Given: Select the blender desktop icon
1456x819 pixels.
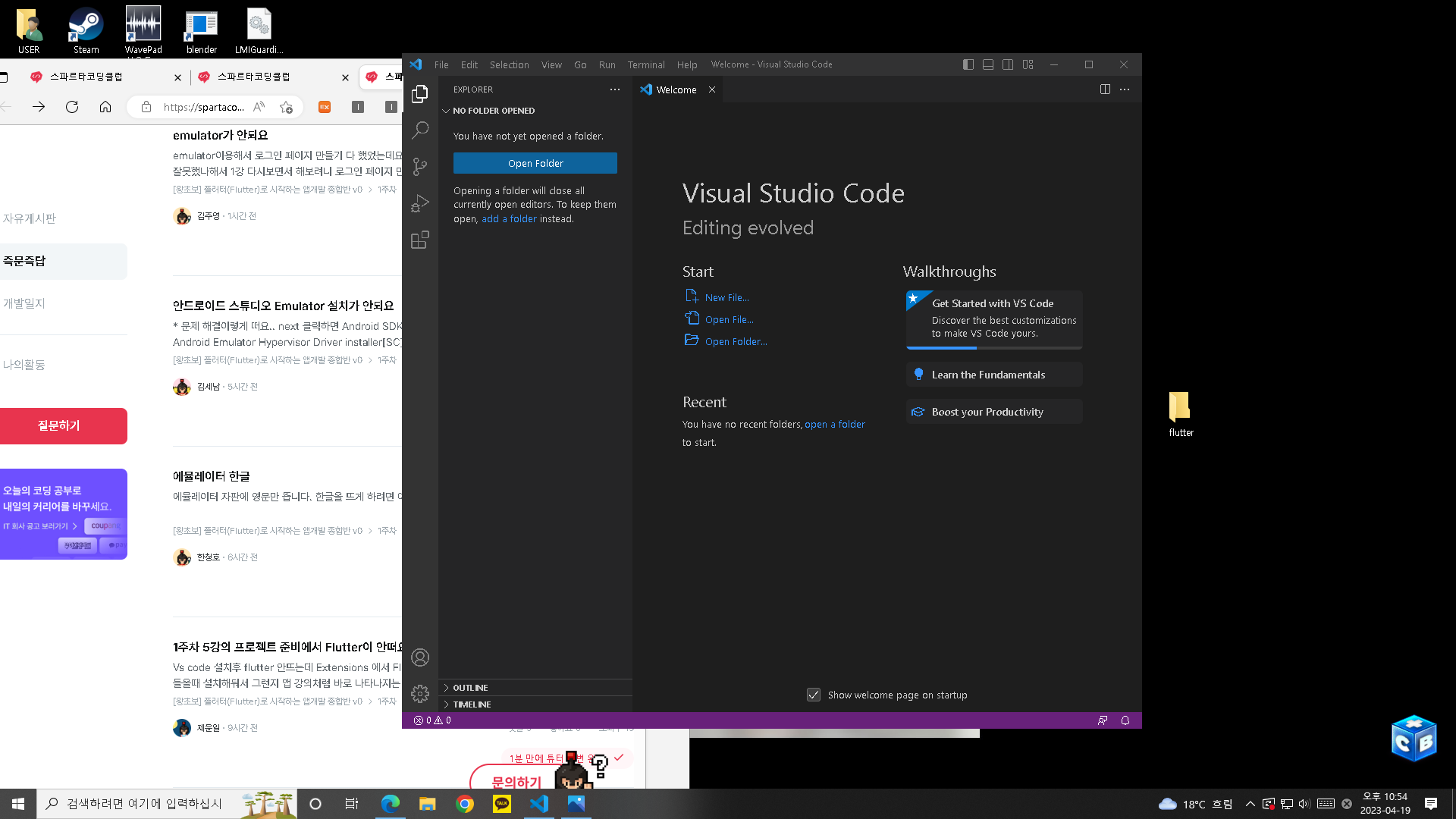Looking at the screenshot, I should 202,30.
